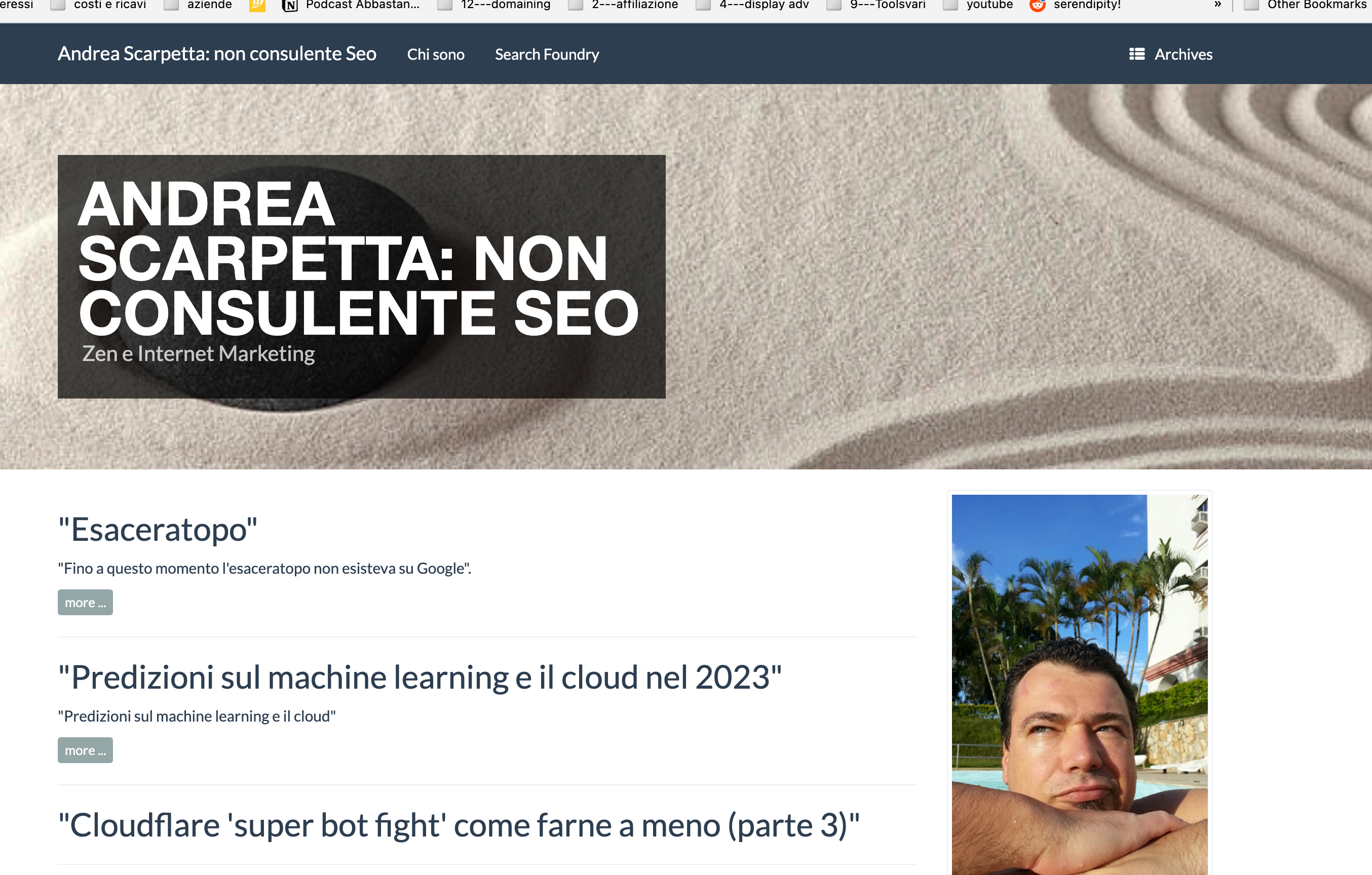The height and width of the screenshot is (875, 1372).
Task: Open the Search Foundry menu item
Action: (x=547, y=55)
